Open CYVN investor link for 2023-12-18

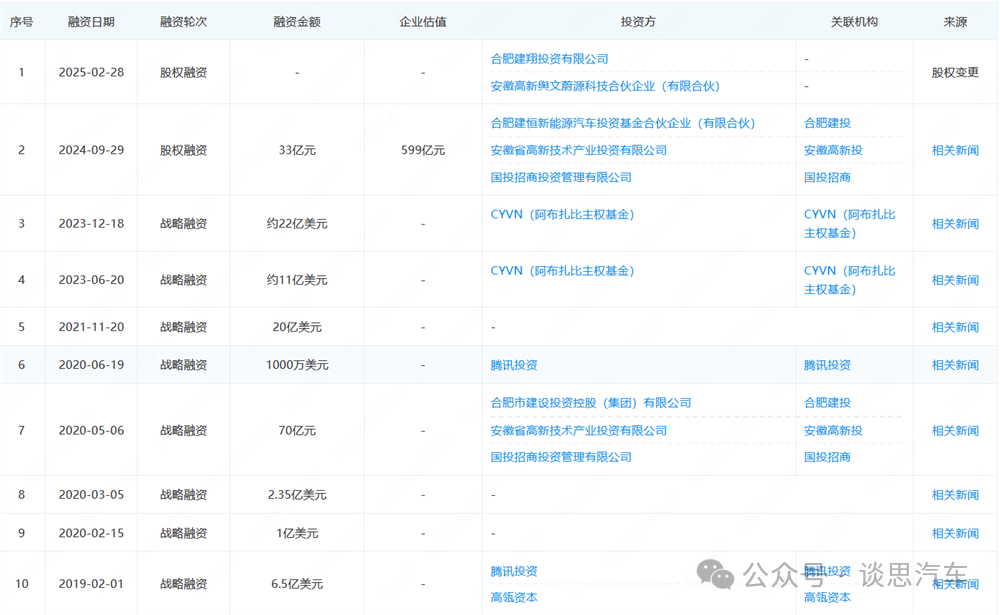[x=562, y=215]
